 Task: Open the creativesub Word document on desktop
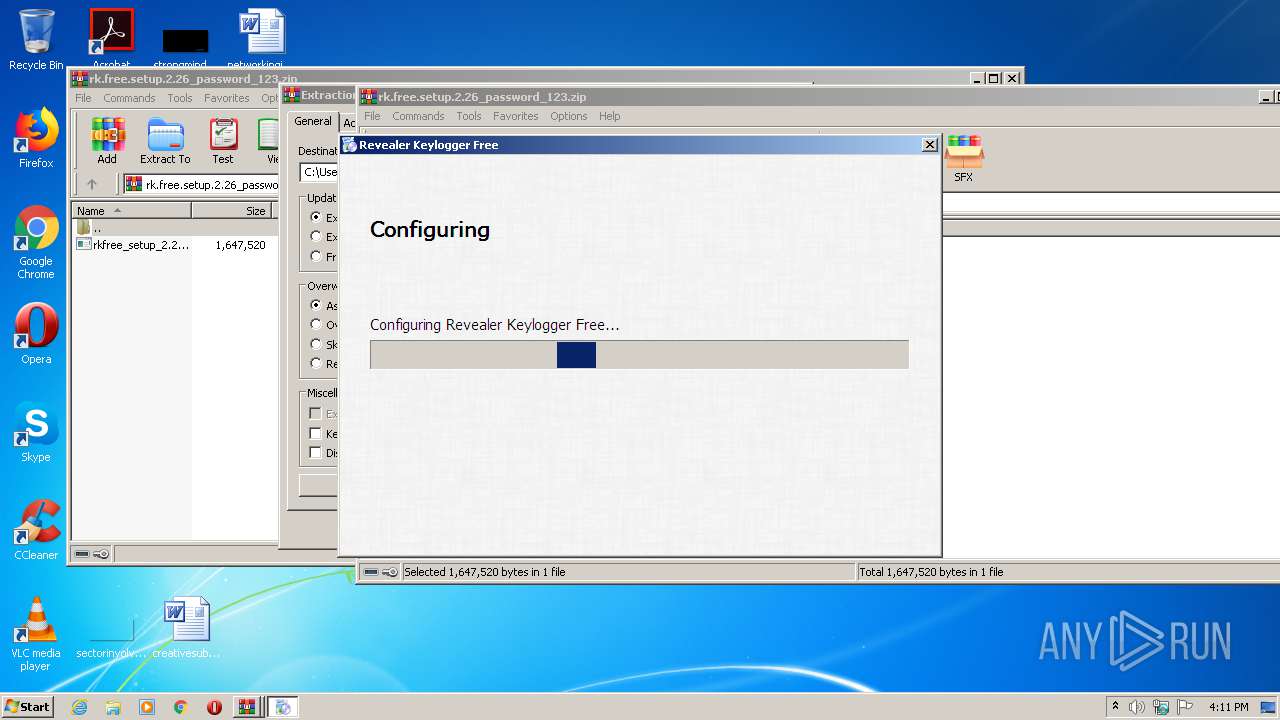(x=186, y=628)
